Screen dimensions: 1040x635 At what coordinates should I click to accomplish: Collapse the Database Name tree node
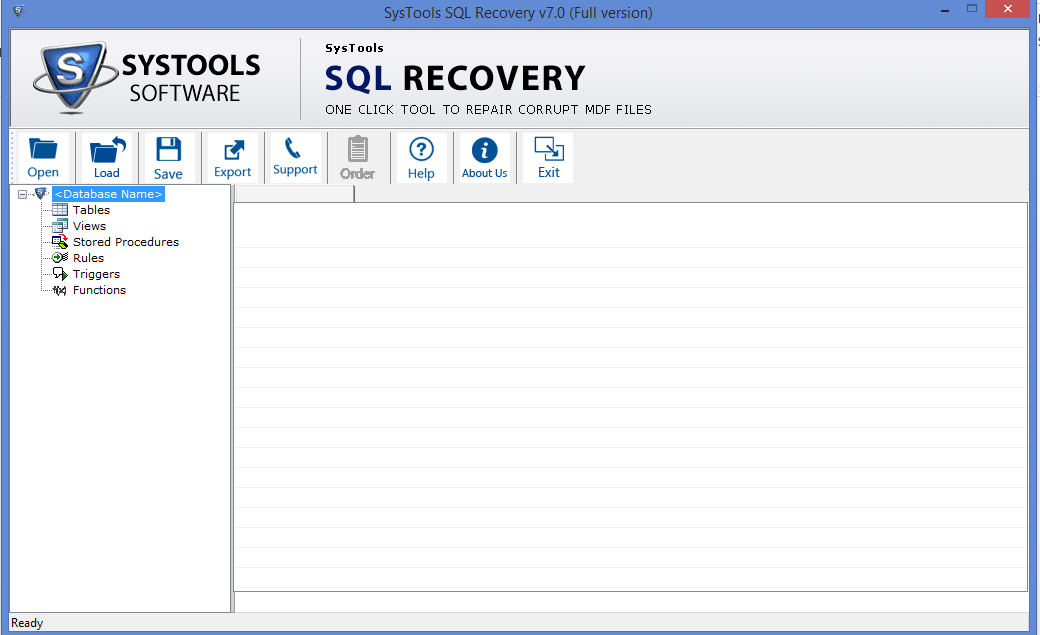click(x=23, y=194)
